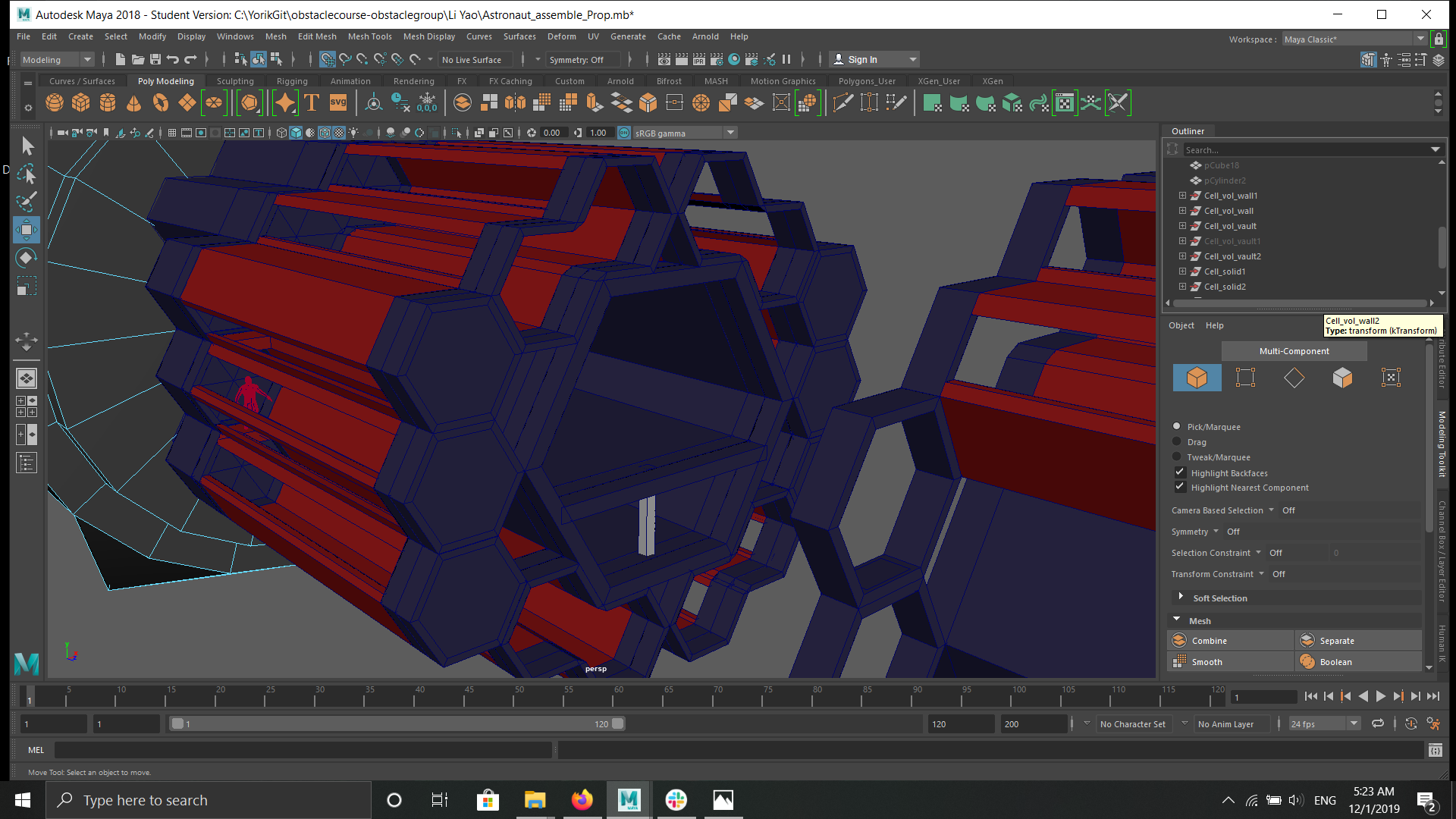Click the polygon sphere shelf icon
1456x819 pixels.
point(55,103)
